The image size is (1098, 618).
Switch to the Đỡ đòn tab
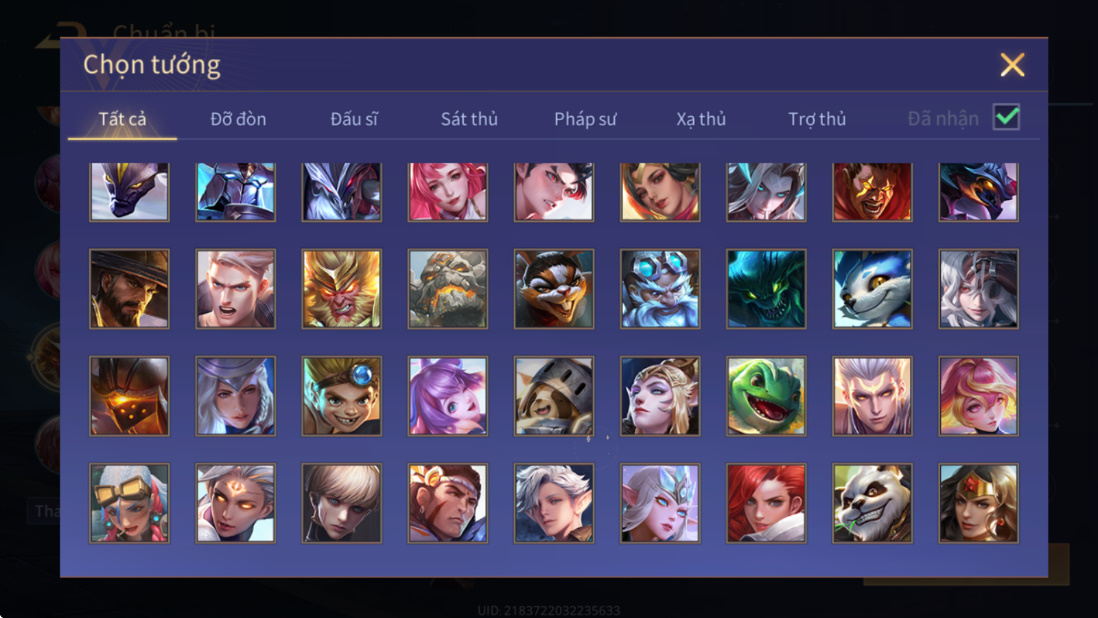pyautogui.click(x=238, y=119)
